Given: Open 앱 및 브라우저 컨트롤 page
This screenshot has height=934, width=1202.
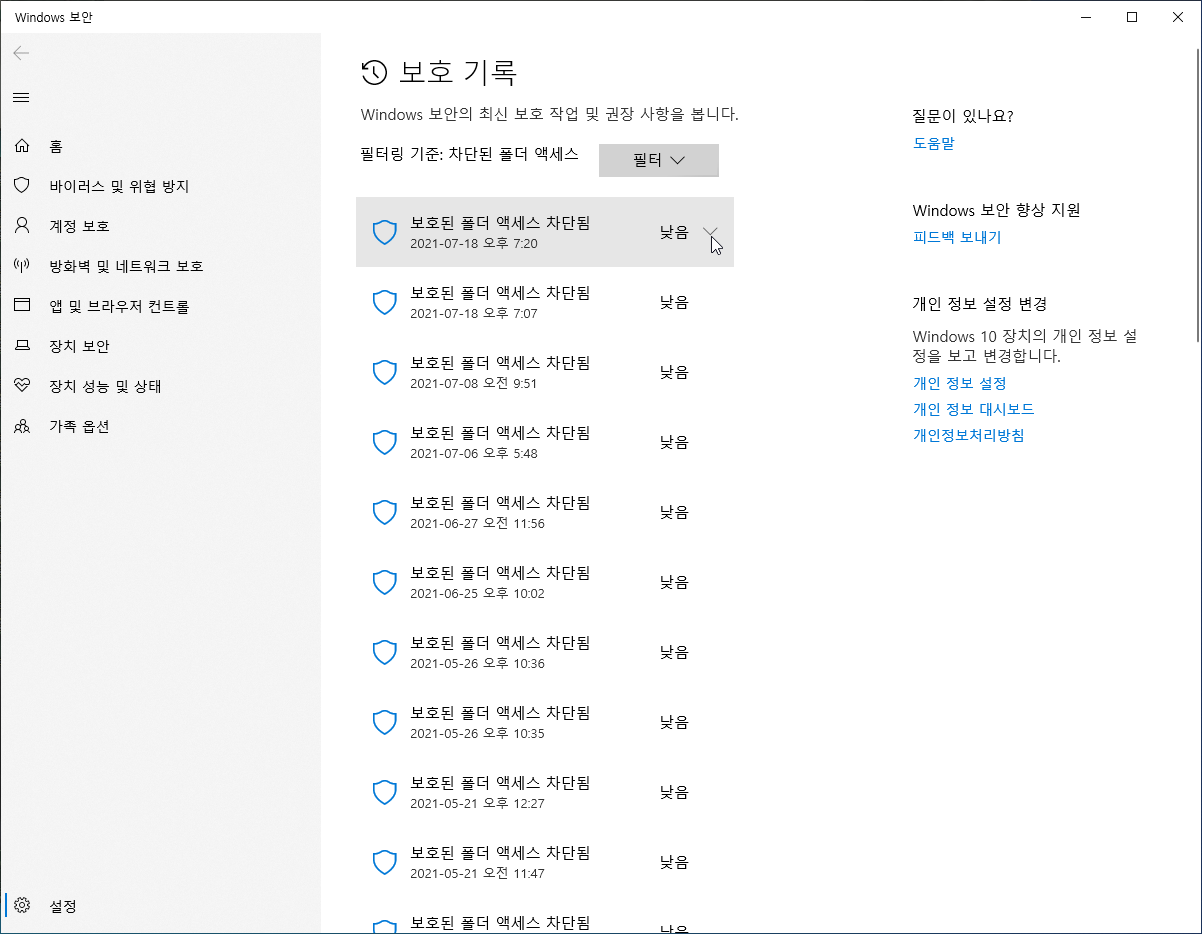Looking at the screenshot, I should pos(119,306).
